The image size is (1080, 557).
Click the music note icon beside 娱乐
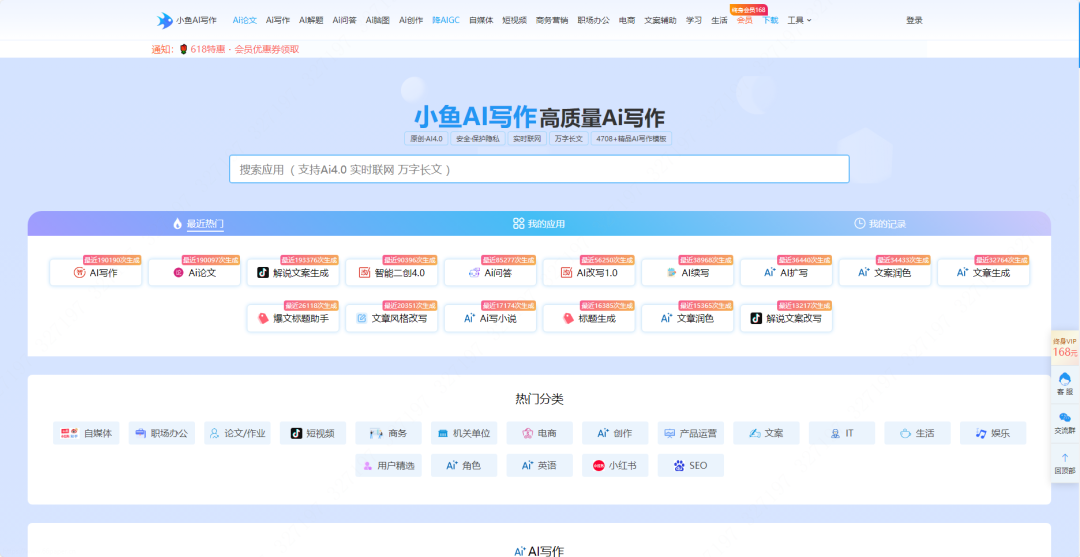click(x=981, y=433)
